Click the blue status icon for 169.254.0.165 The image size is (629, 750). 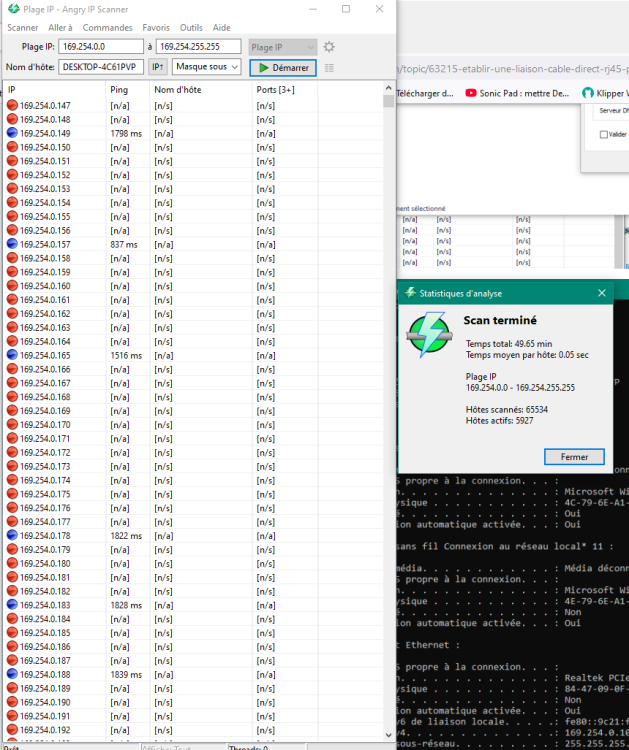[x=12, y=355]
